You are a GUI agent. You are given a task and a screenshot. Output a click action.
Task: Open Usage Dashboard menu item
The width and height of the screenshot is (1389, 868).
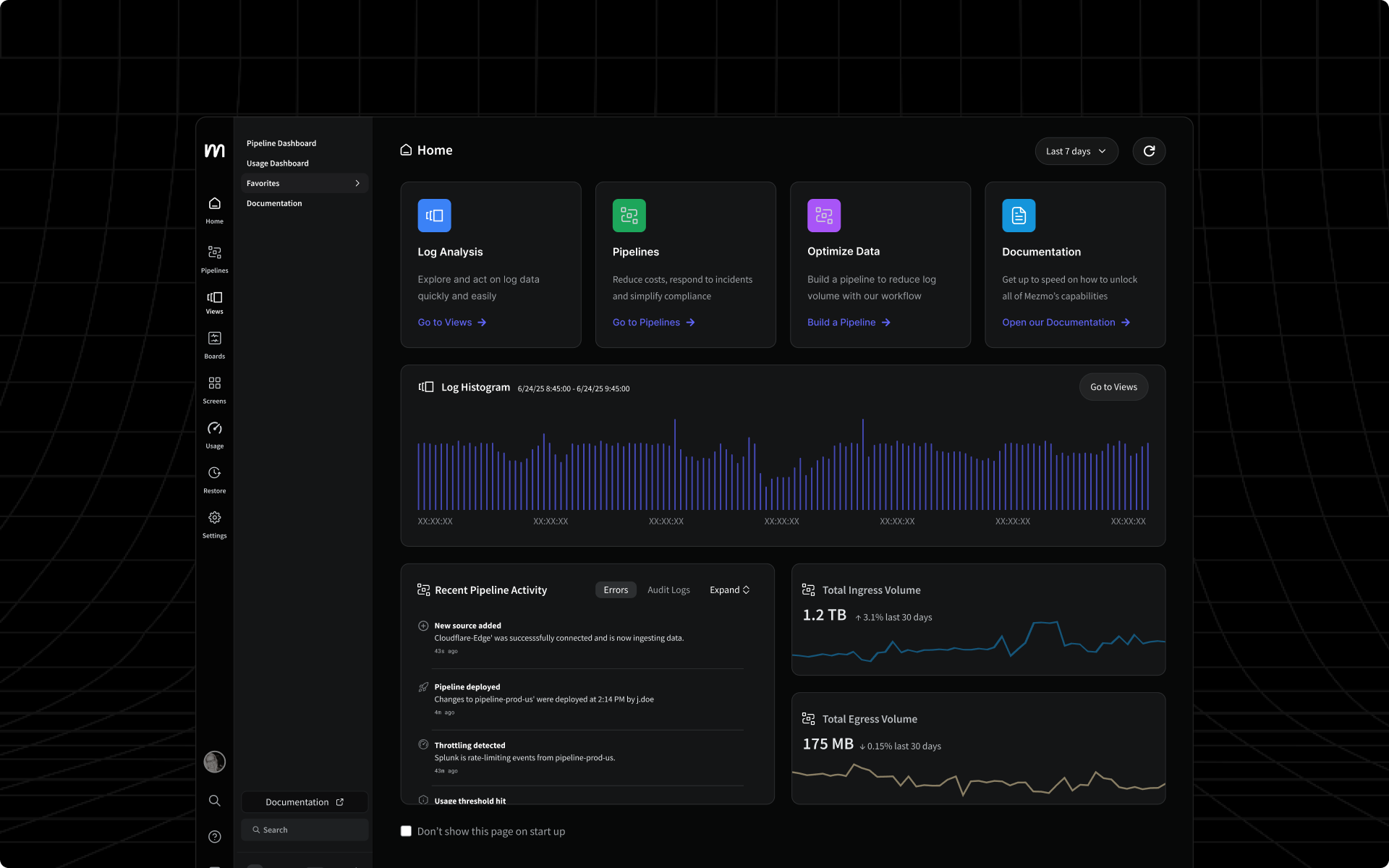[278, 163]
